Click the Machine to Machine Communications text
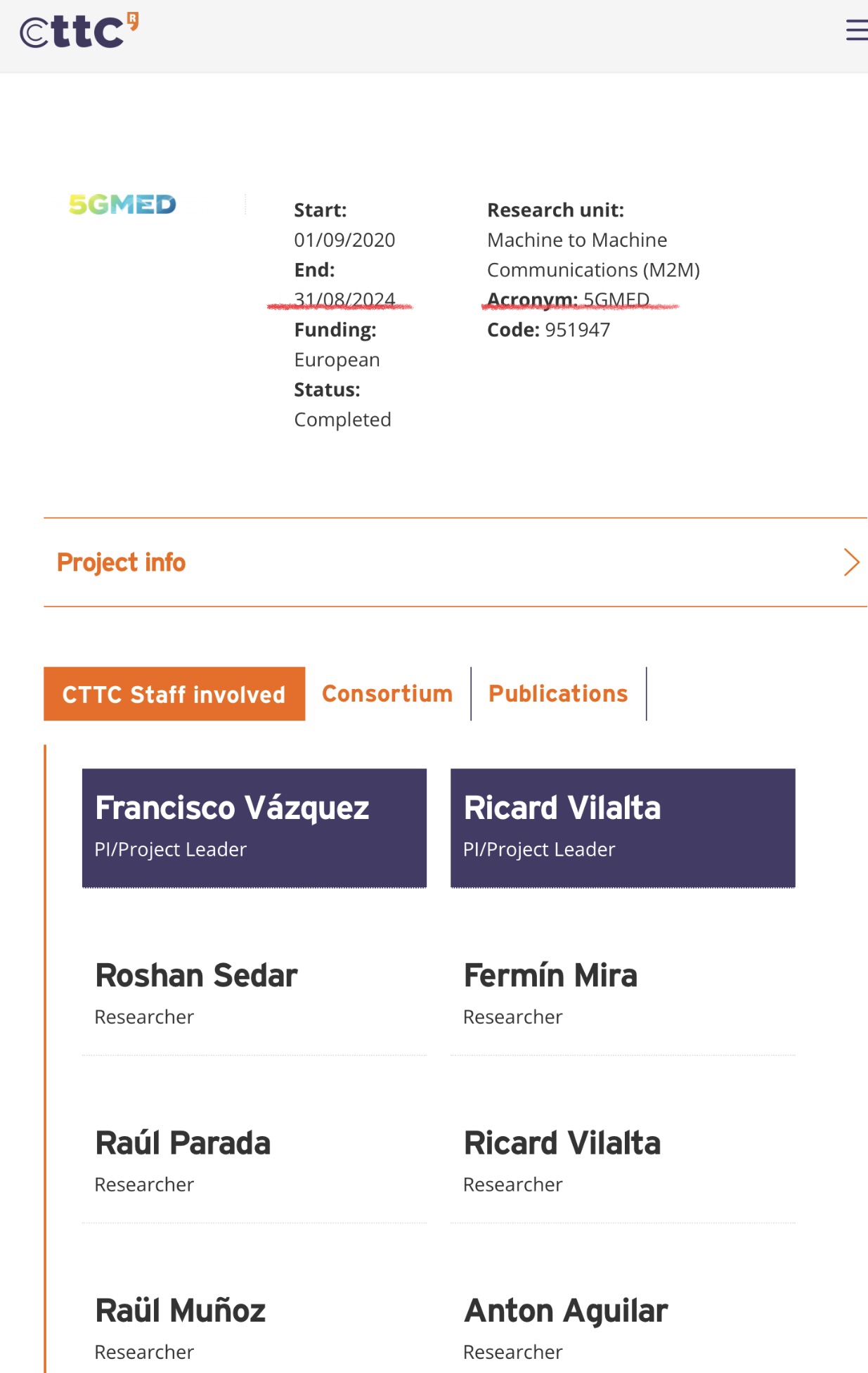This screenshot has height=1373, width=868. click(x=593, y=254)
